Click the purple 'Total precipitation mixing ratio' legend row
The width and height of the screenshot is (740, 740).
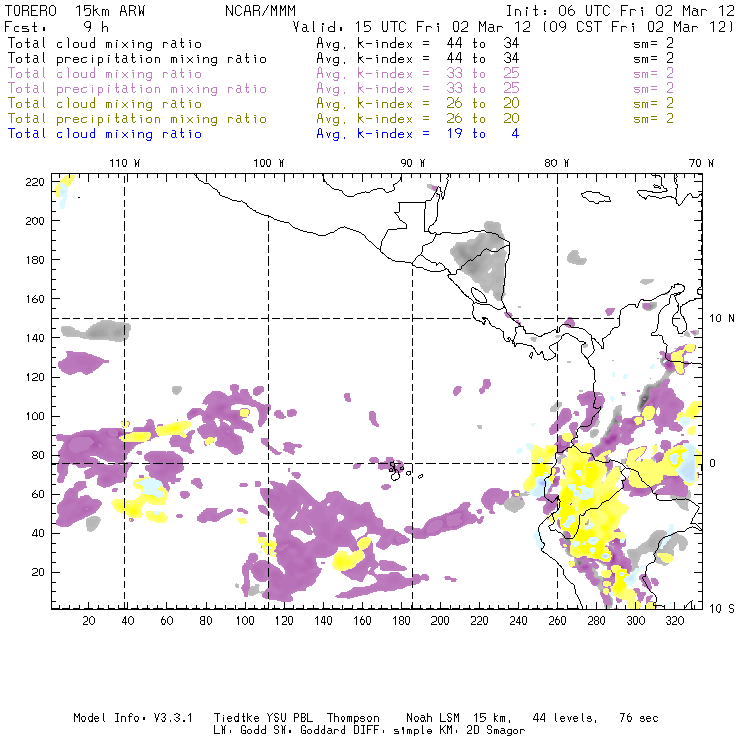(x=137, y=89)
